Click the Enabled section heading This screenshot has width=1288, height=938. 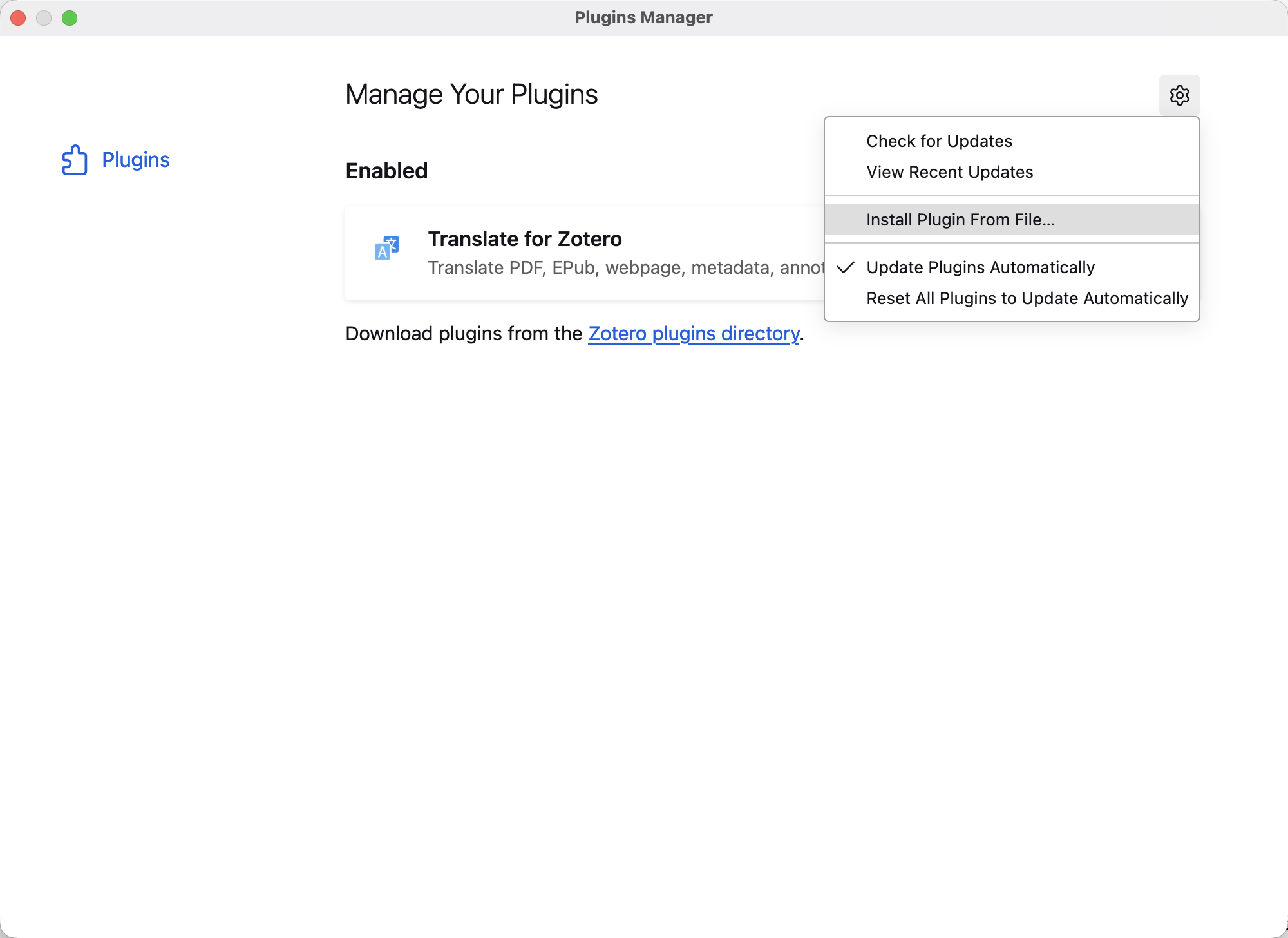(x=386, y=171)
